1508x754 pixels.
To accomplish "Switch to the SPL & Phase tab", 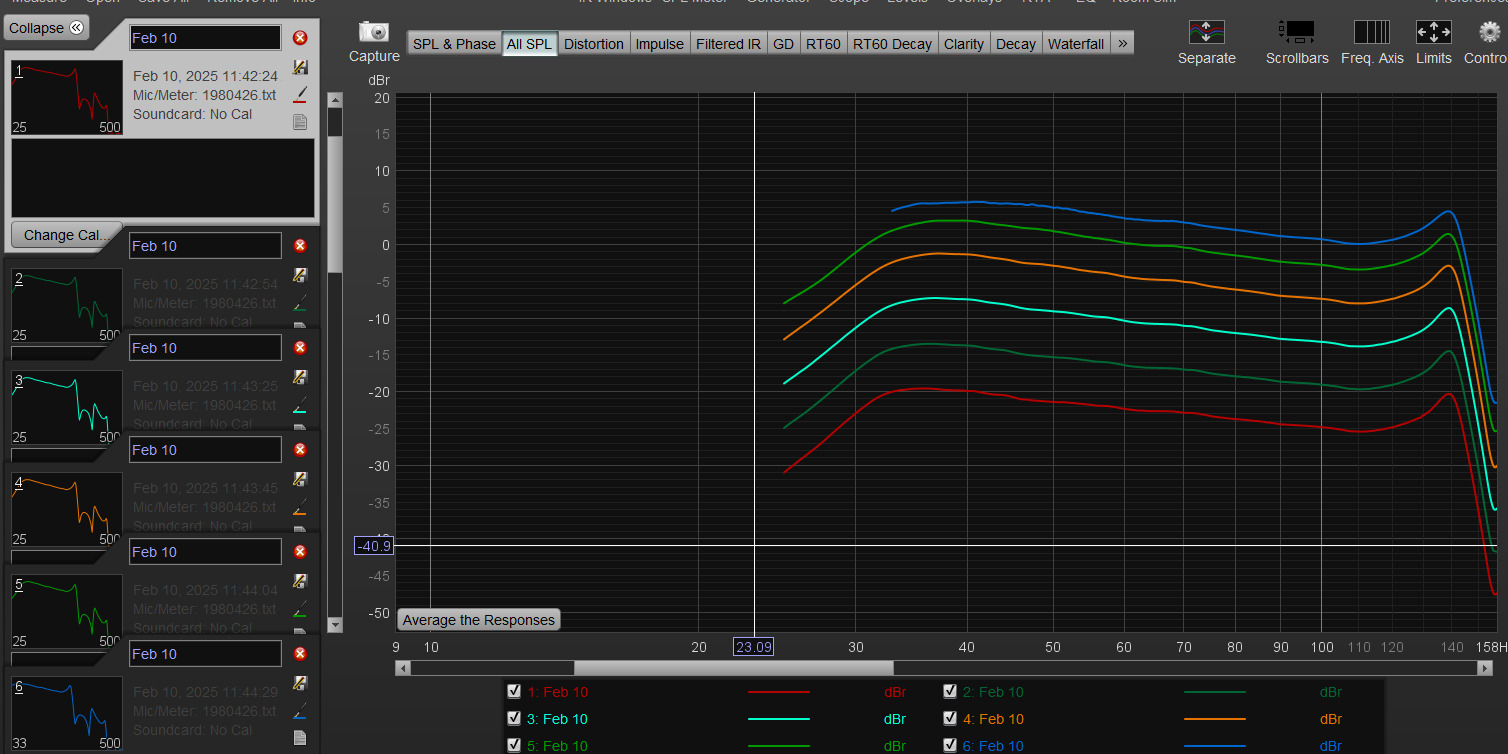I will [454, 43].
